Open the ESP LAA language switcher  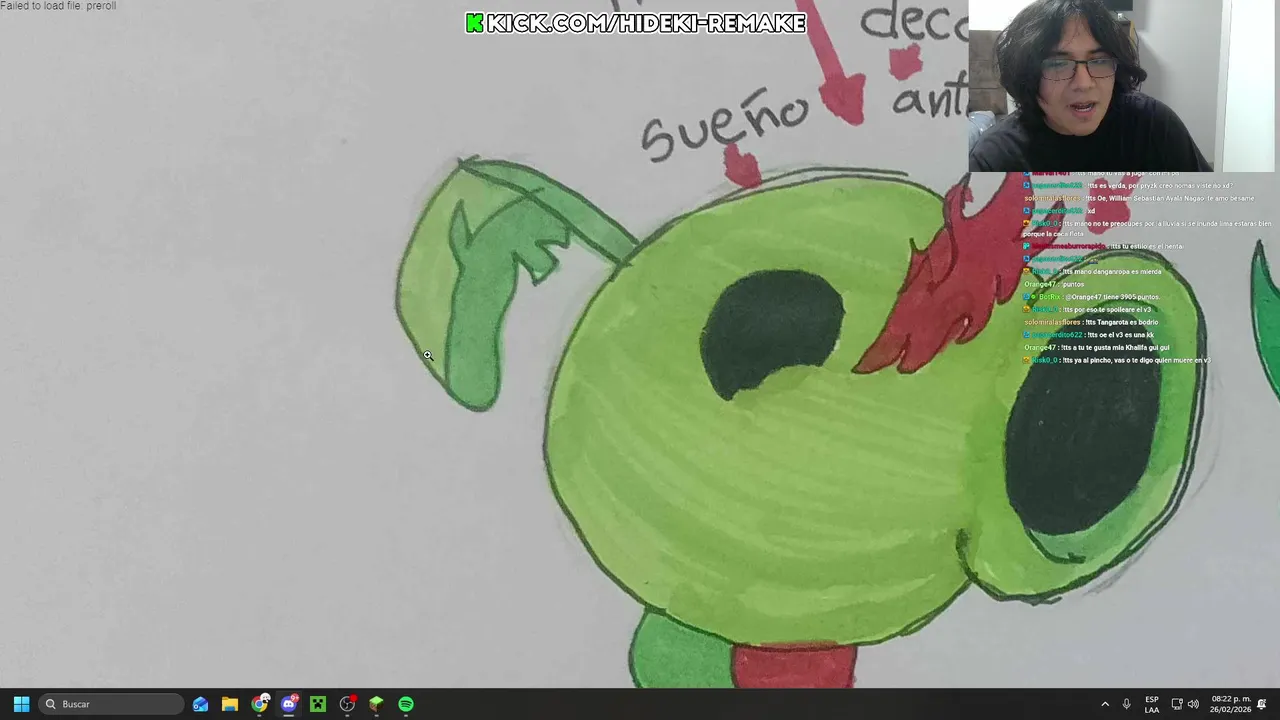(1152, 704)
